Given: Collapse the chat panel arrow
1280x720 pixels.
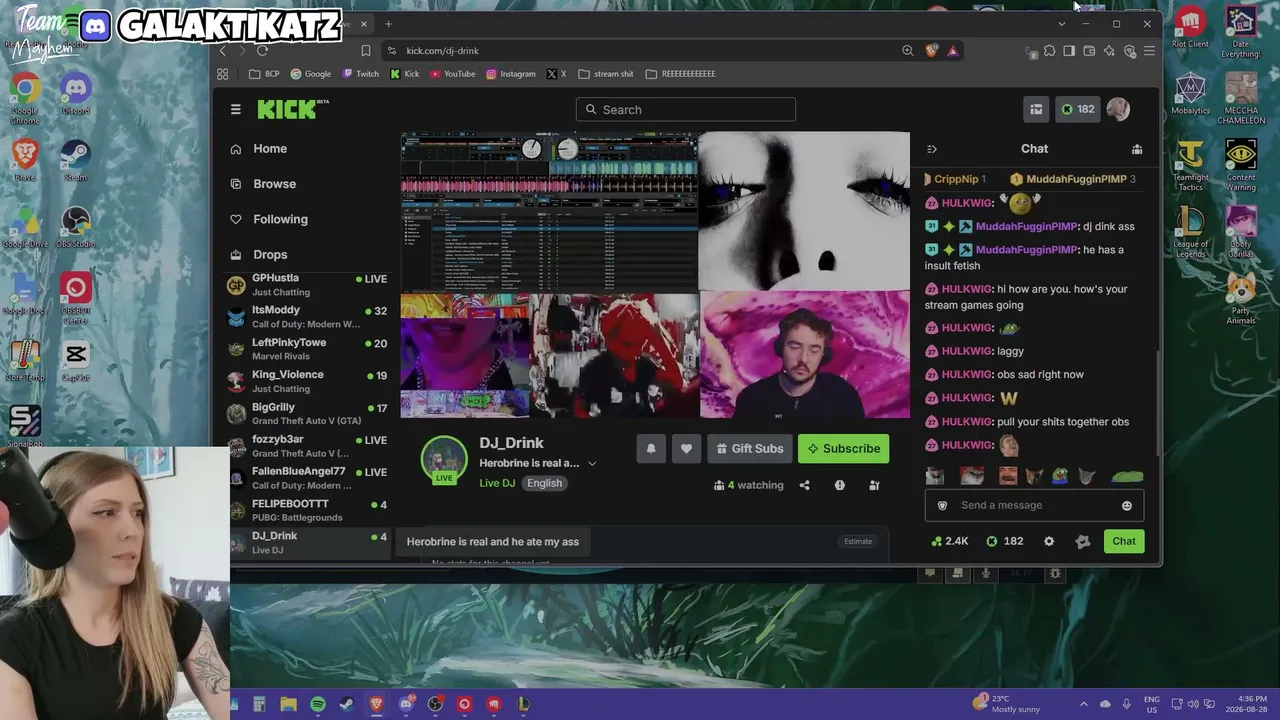Looking at the screenshot, I should tap(932, 149).
